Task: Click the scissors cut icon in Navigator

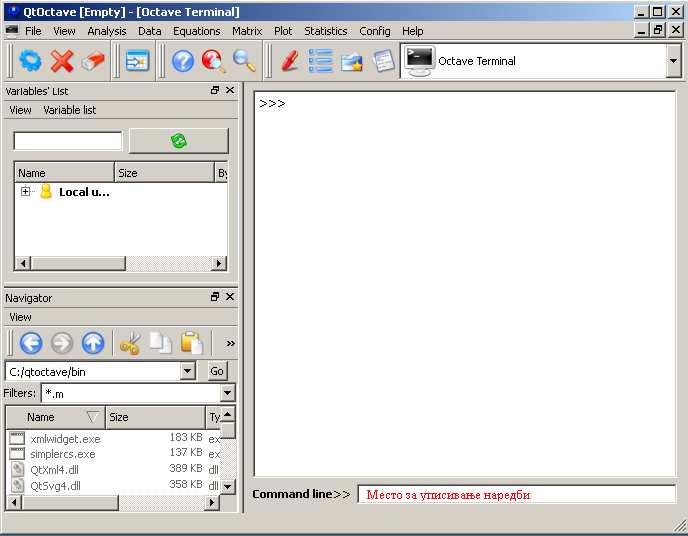Action: pyautogui.click(x=130, y=343)
